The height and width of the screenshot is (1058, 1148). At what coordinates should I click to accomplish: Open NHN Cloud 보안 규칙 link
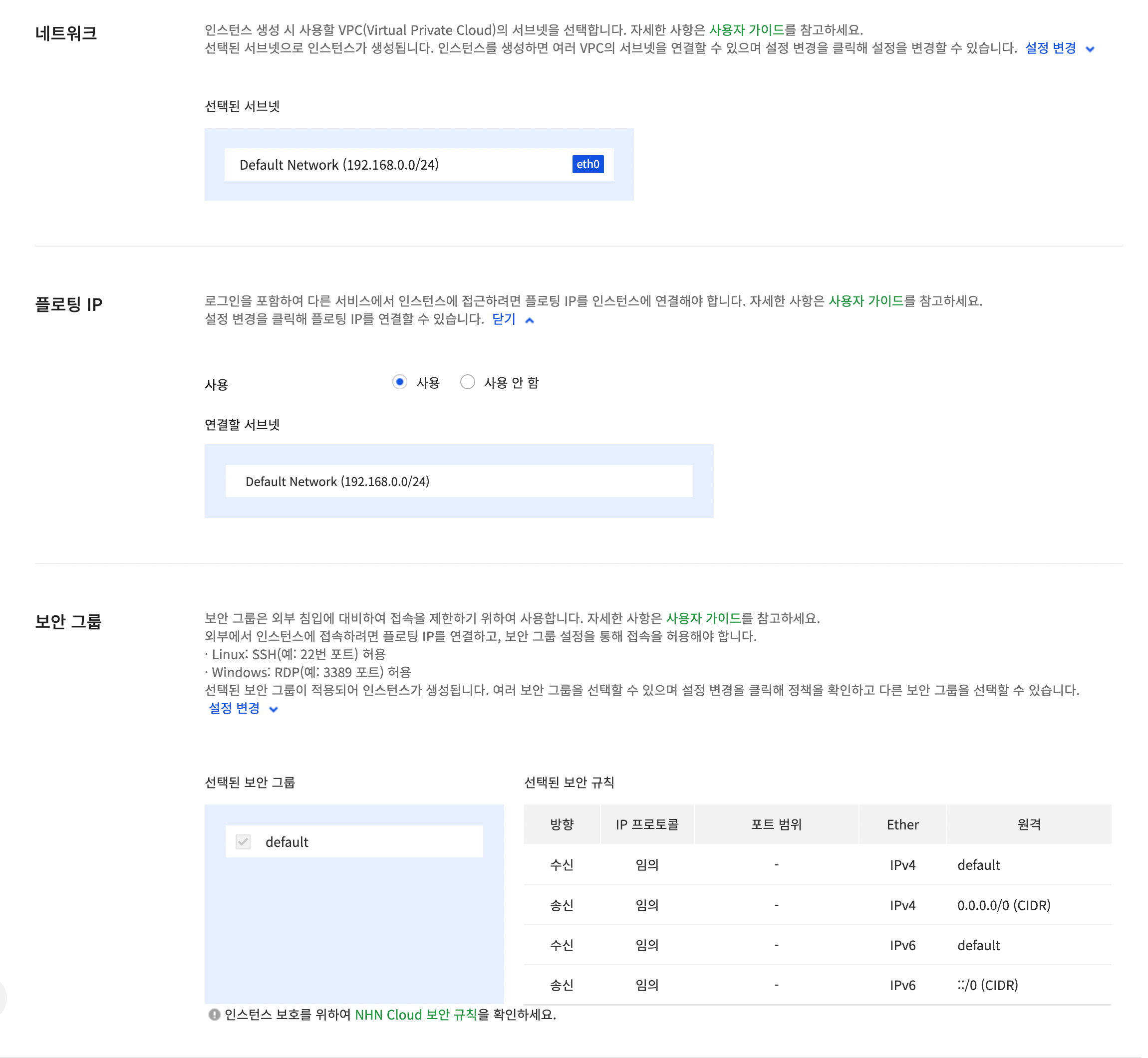point(416,1015)
